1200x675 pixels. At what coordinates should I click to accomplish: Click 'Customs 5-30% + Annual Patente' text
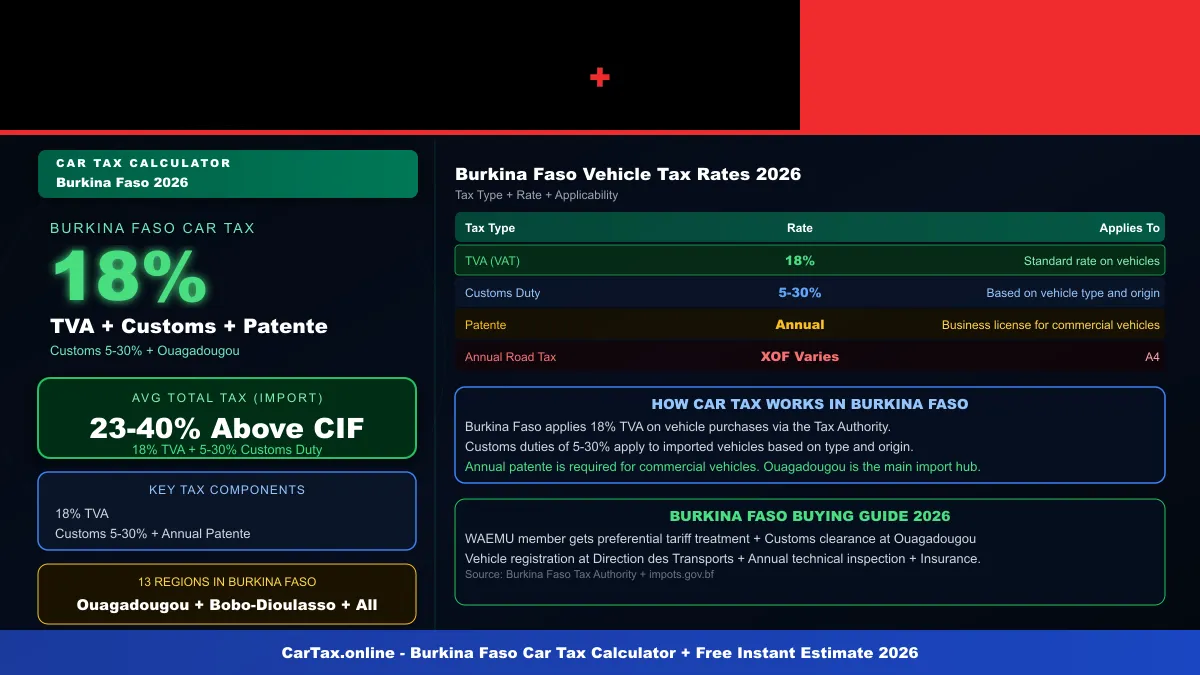pyautogui.click(x=153, y=533)
